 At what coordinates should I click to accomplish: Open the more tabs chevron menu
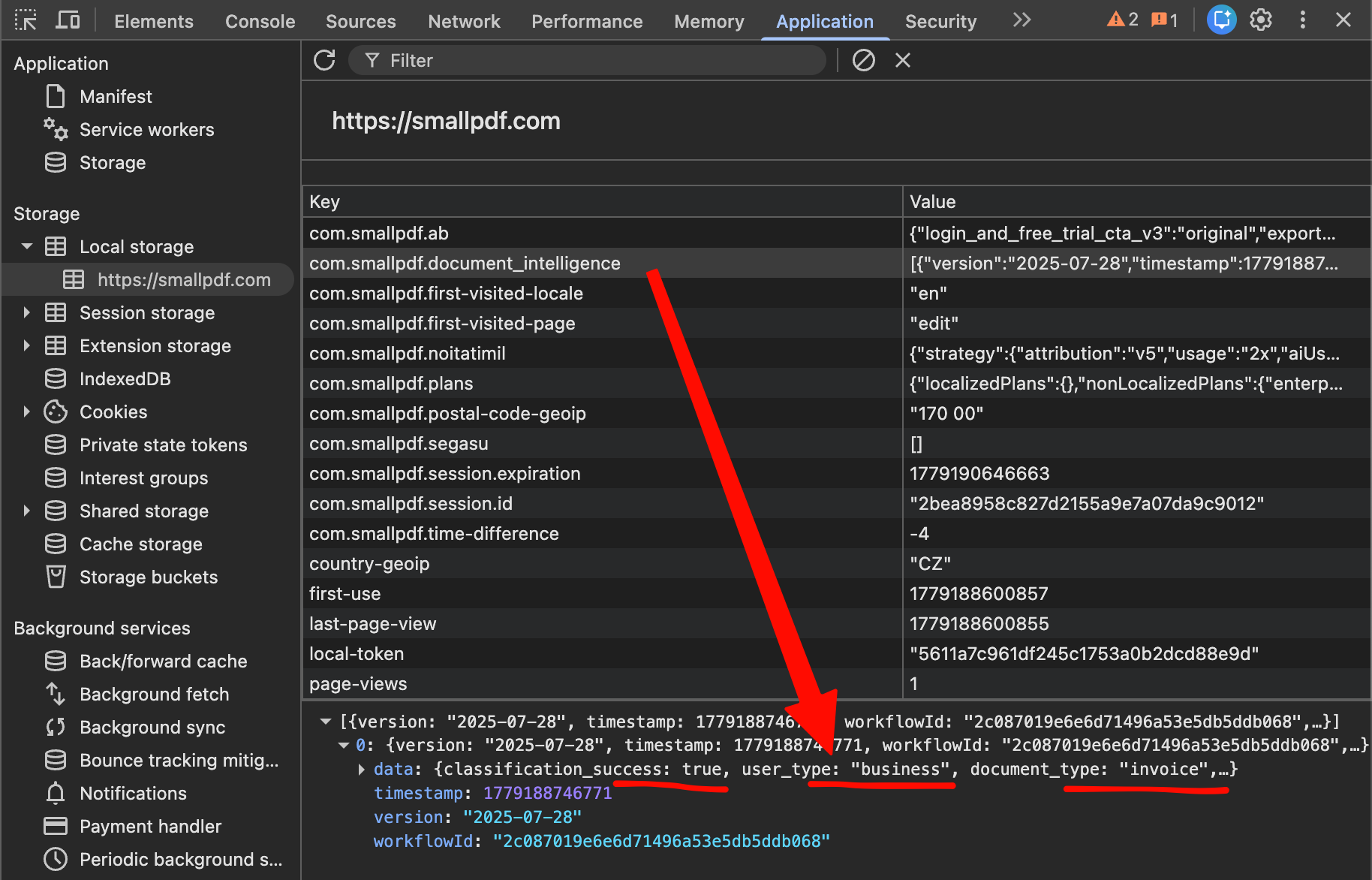click(1021, 20)
